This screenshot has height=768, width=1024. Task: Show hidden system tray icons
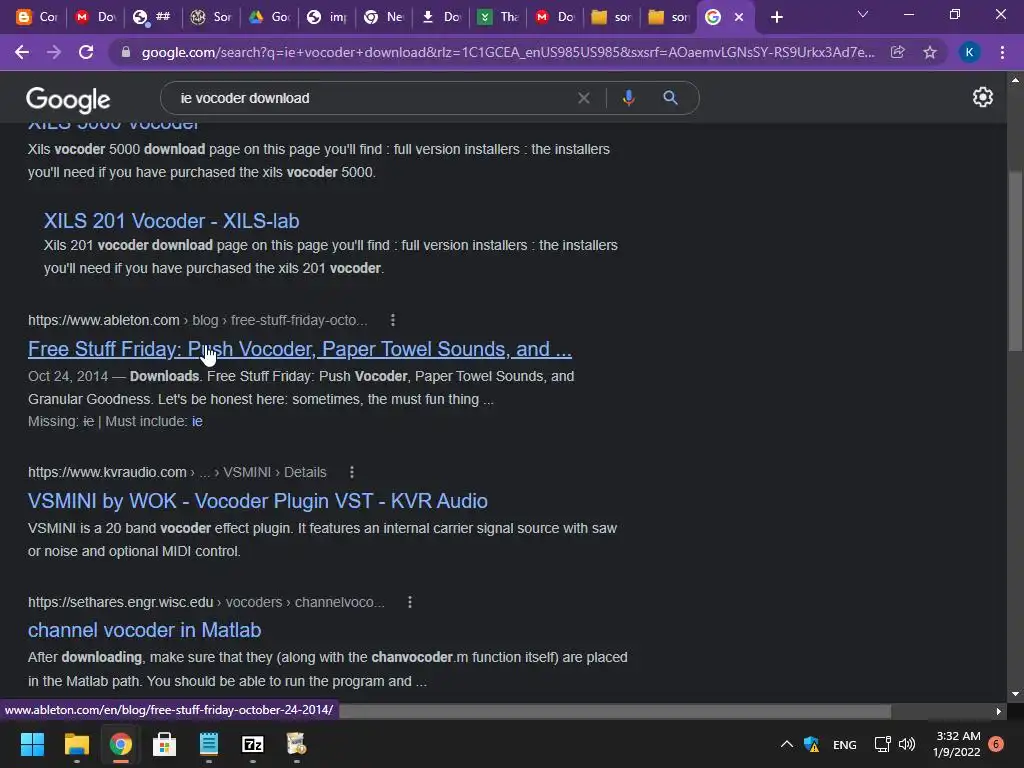787,744
